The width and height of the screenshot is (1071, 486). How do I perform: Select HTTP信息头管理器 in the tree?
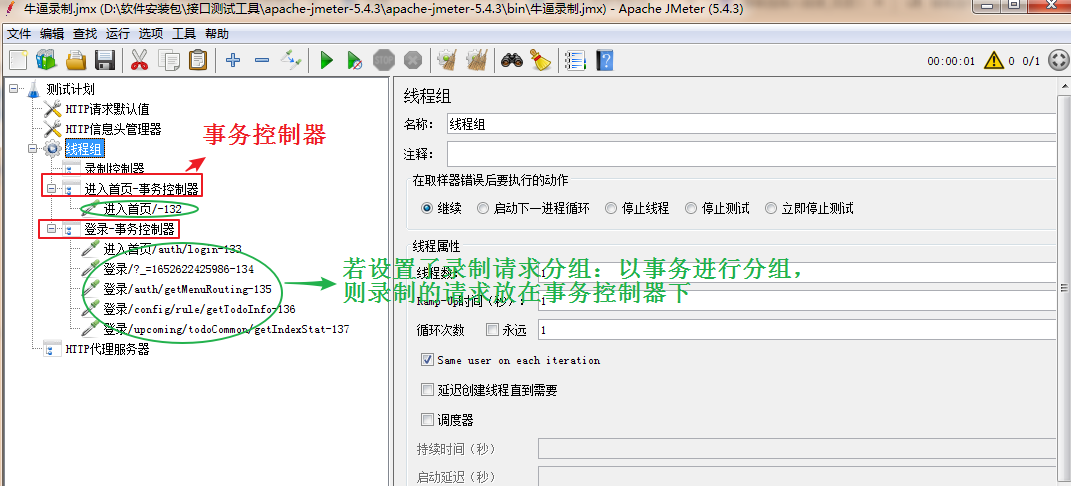coord(113,128)
